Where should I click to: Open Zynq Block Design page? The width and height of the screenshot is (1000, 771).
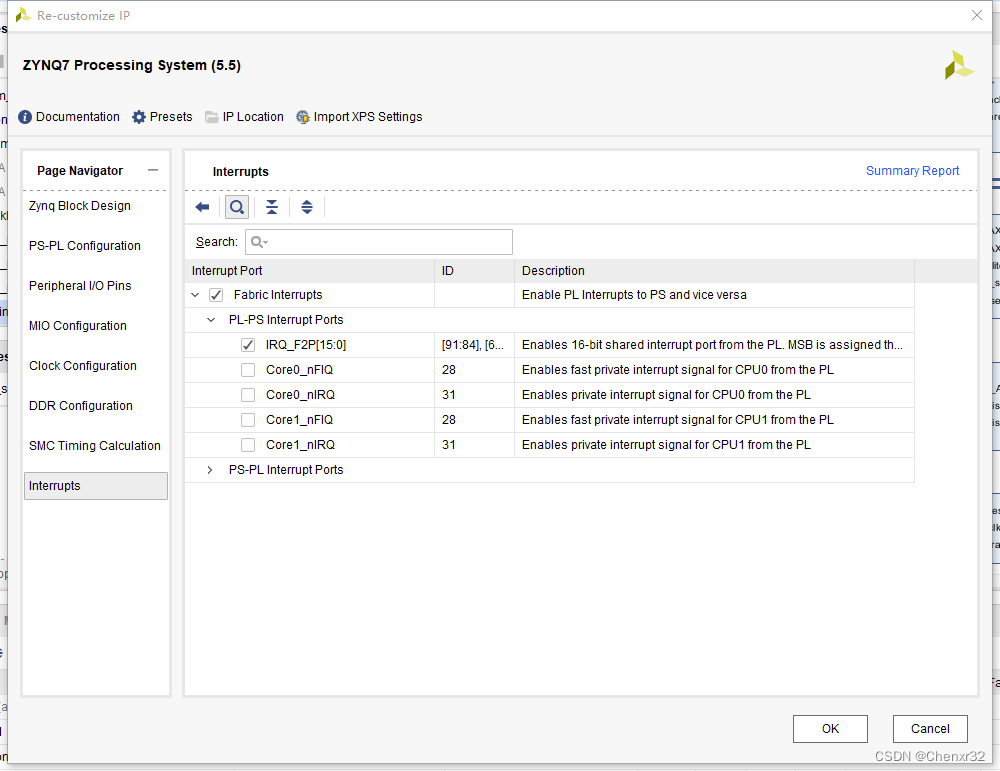pos(80,206)
